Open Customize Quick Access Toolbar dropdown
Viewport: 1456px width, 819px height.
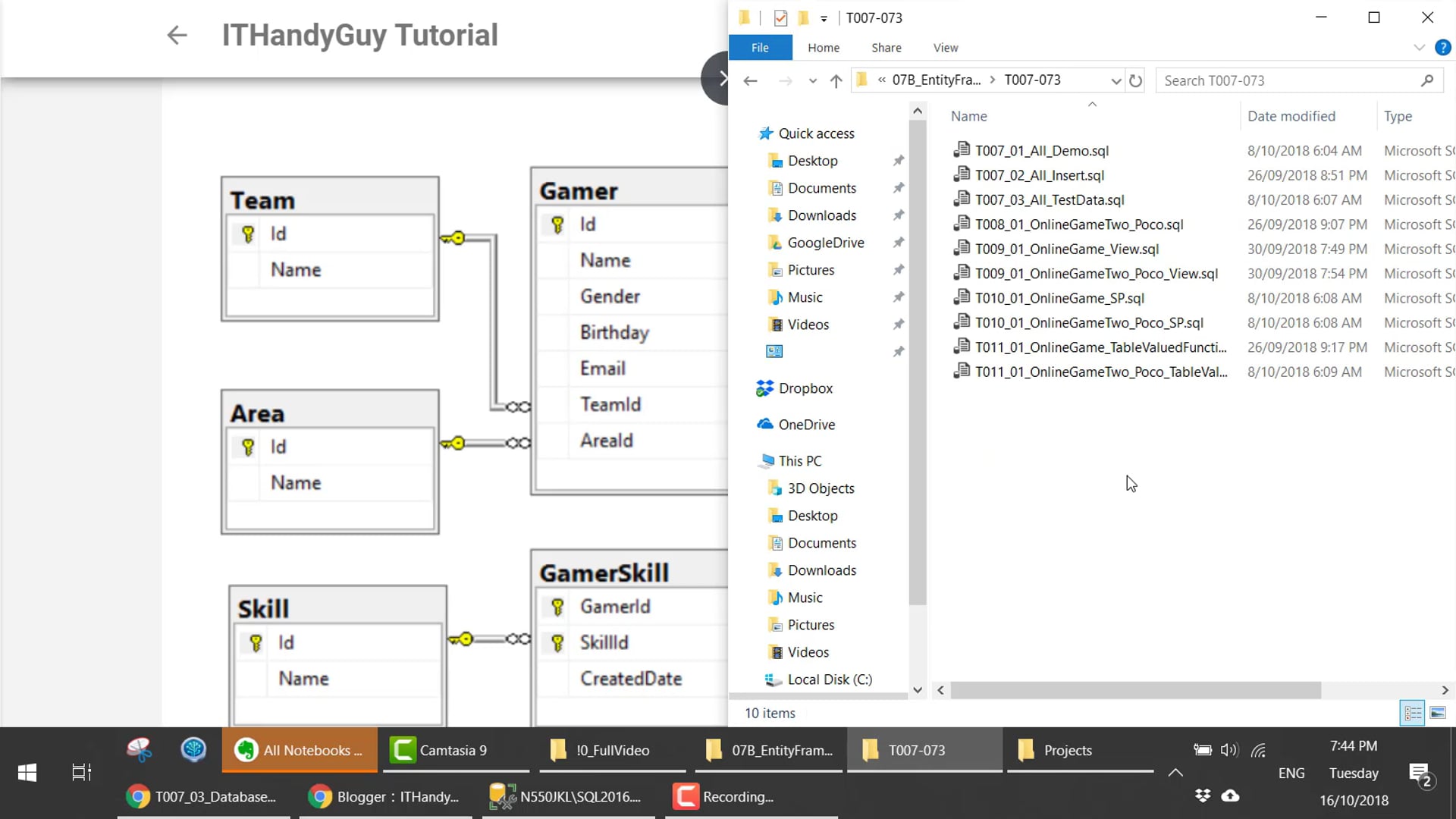pos(824,18)
